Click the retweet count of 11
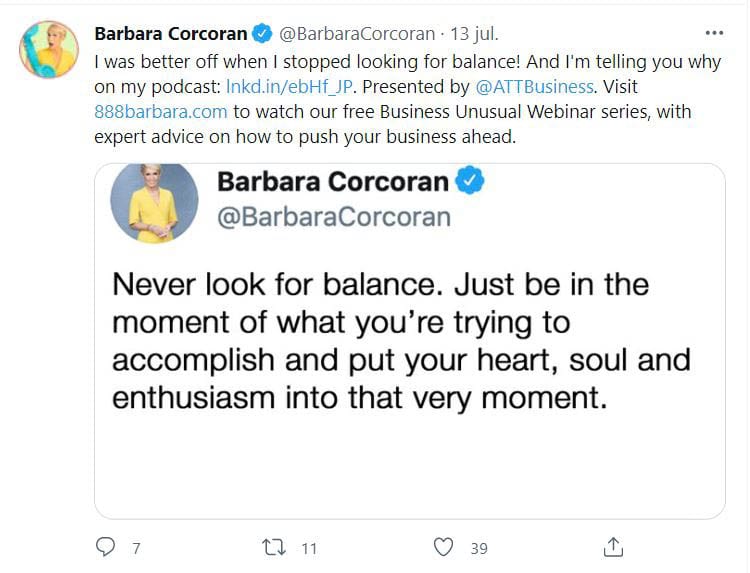This screenshot has width=750, height=573. 308,548
